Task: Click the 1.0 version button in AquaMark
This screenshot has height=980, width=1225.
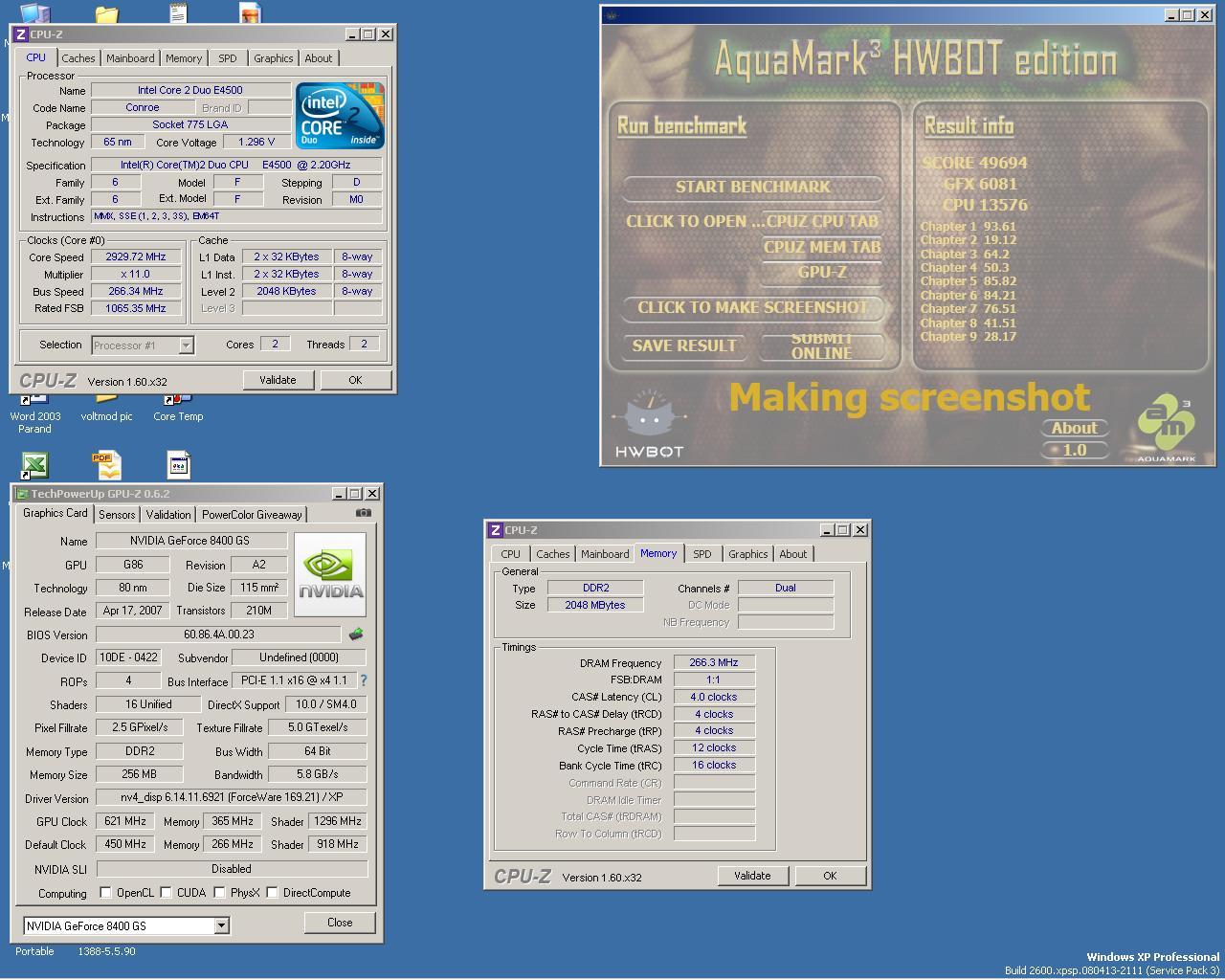Action: 1075,450
